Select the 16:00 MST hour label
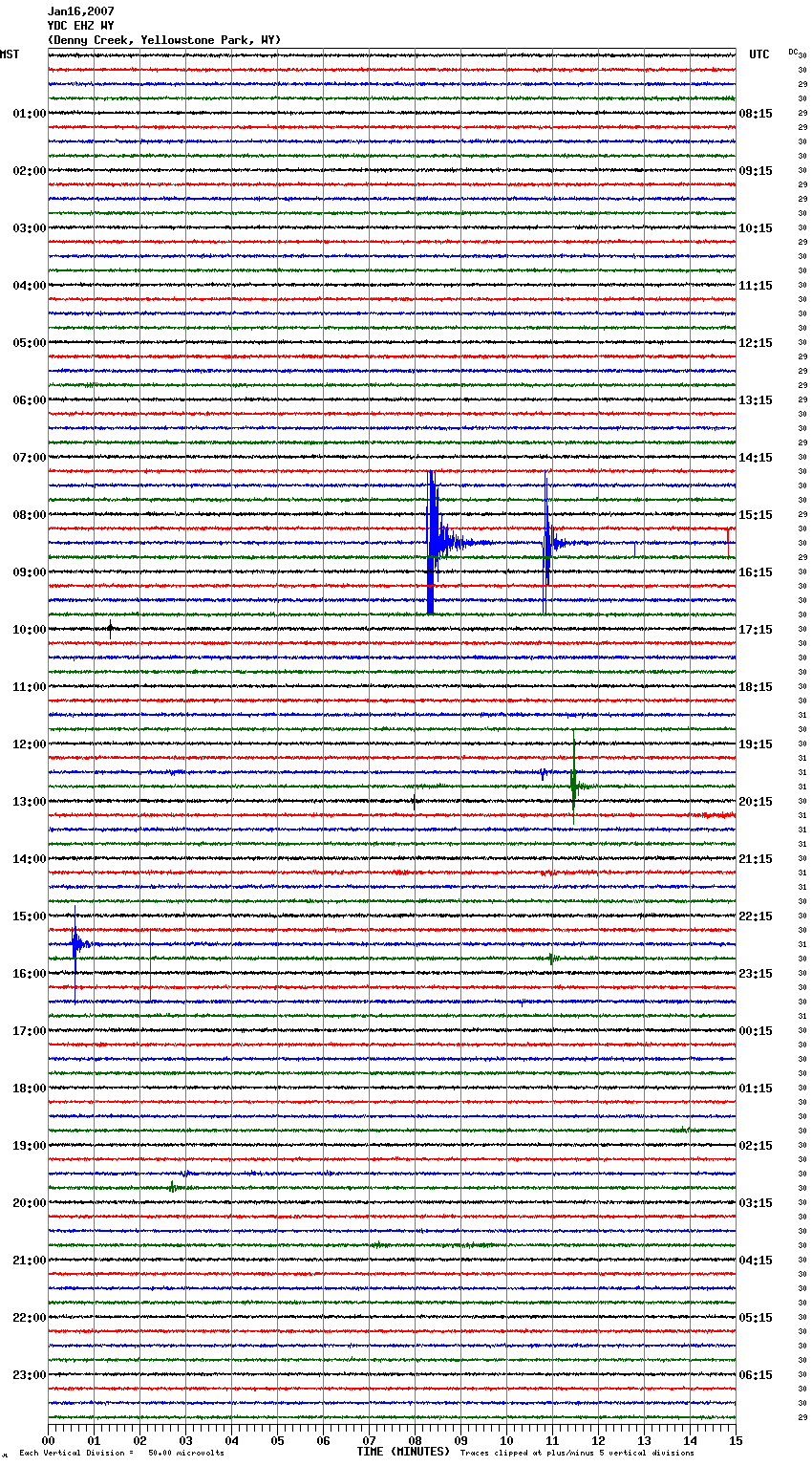The height and width of the screenshot is (1466, 812). pos(30,974)
